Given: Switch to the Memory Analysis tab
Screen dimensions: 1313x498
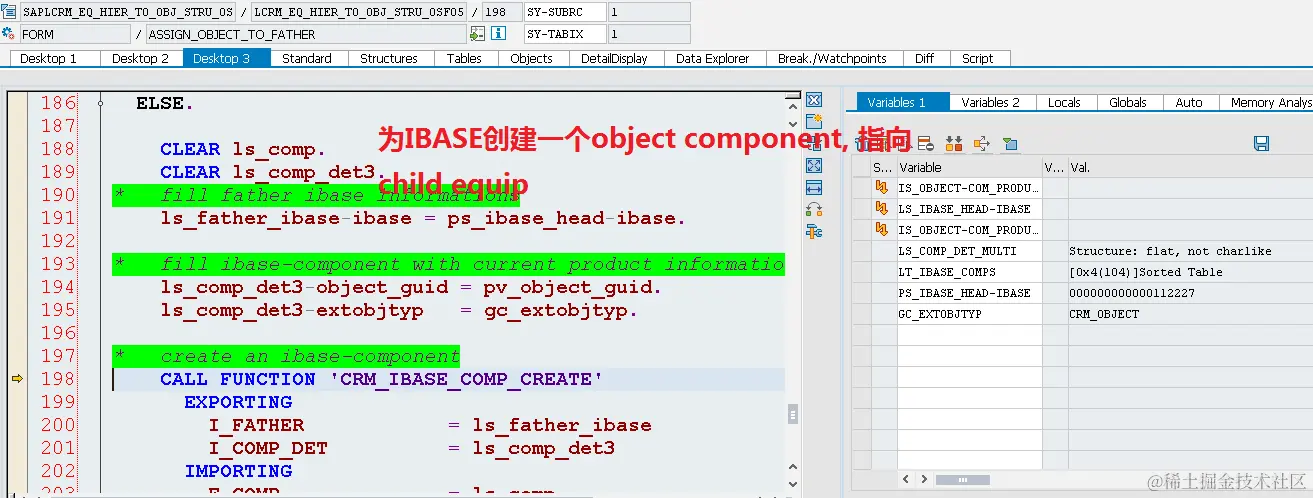Looking at the screenshot, I should pyautogui.click(x=1268, y=102).
